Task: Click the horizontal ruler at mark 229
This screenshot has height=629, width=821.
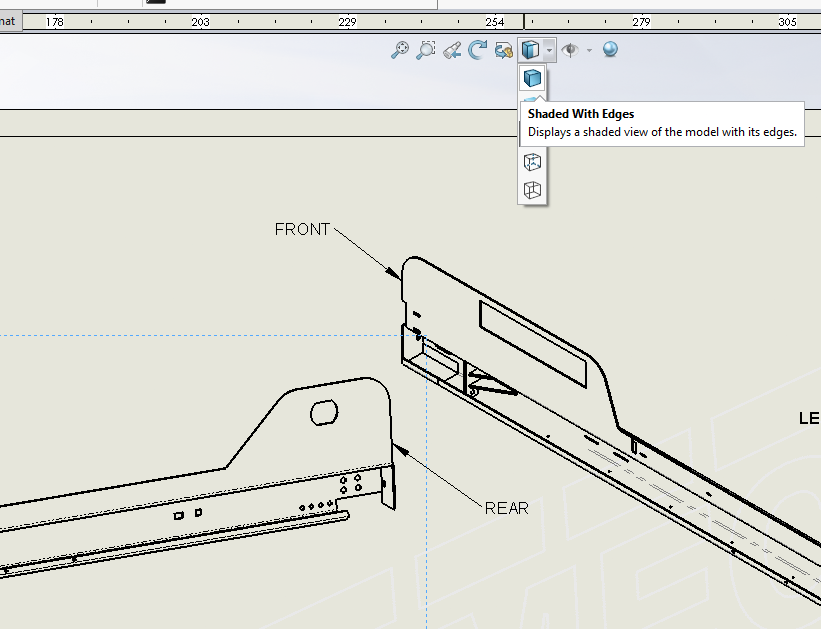Action: point(347,21)
